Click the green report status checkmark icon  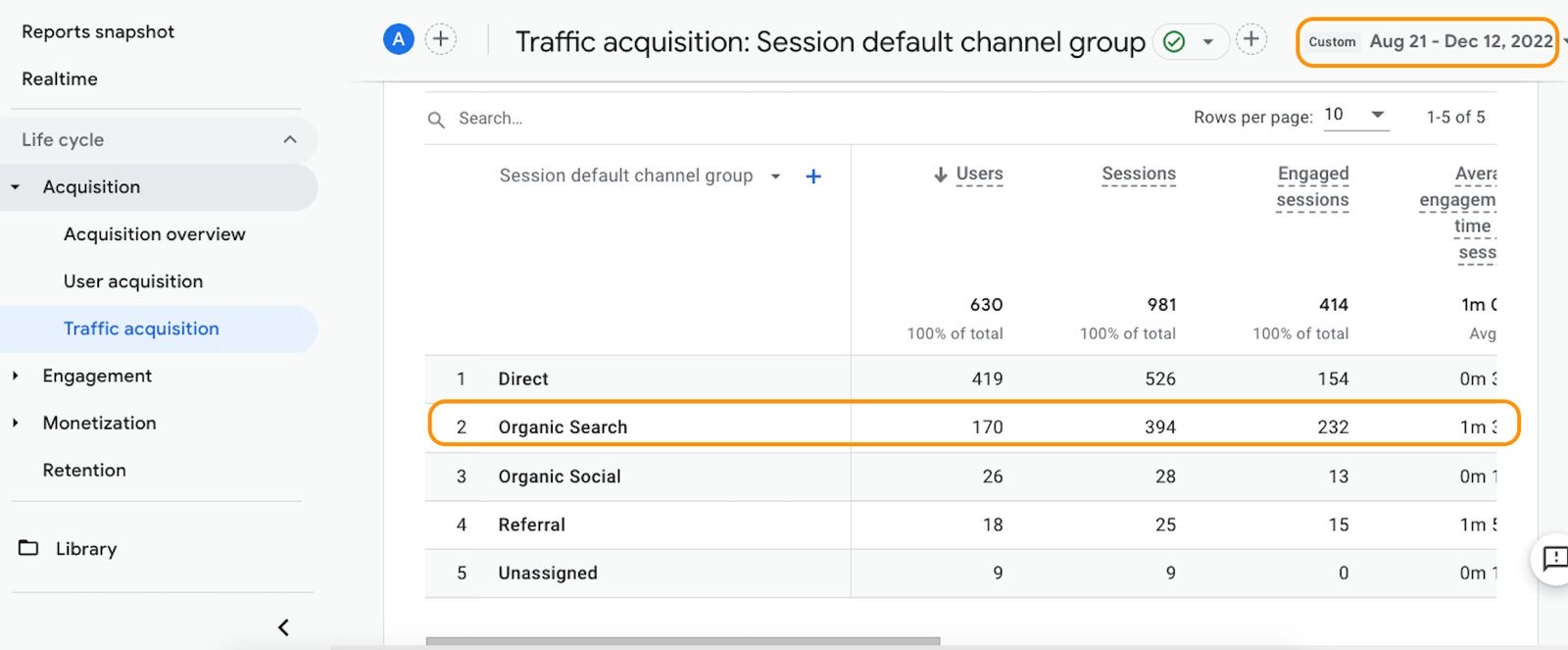tap(1174, 41)
